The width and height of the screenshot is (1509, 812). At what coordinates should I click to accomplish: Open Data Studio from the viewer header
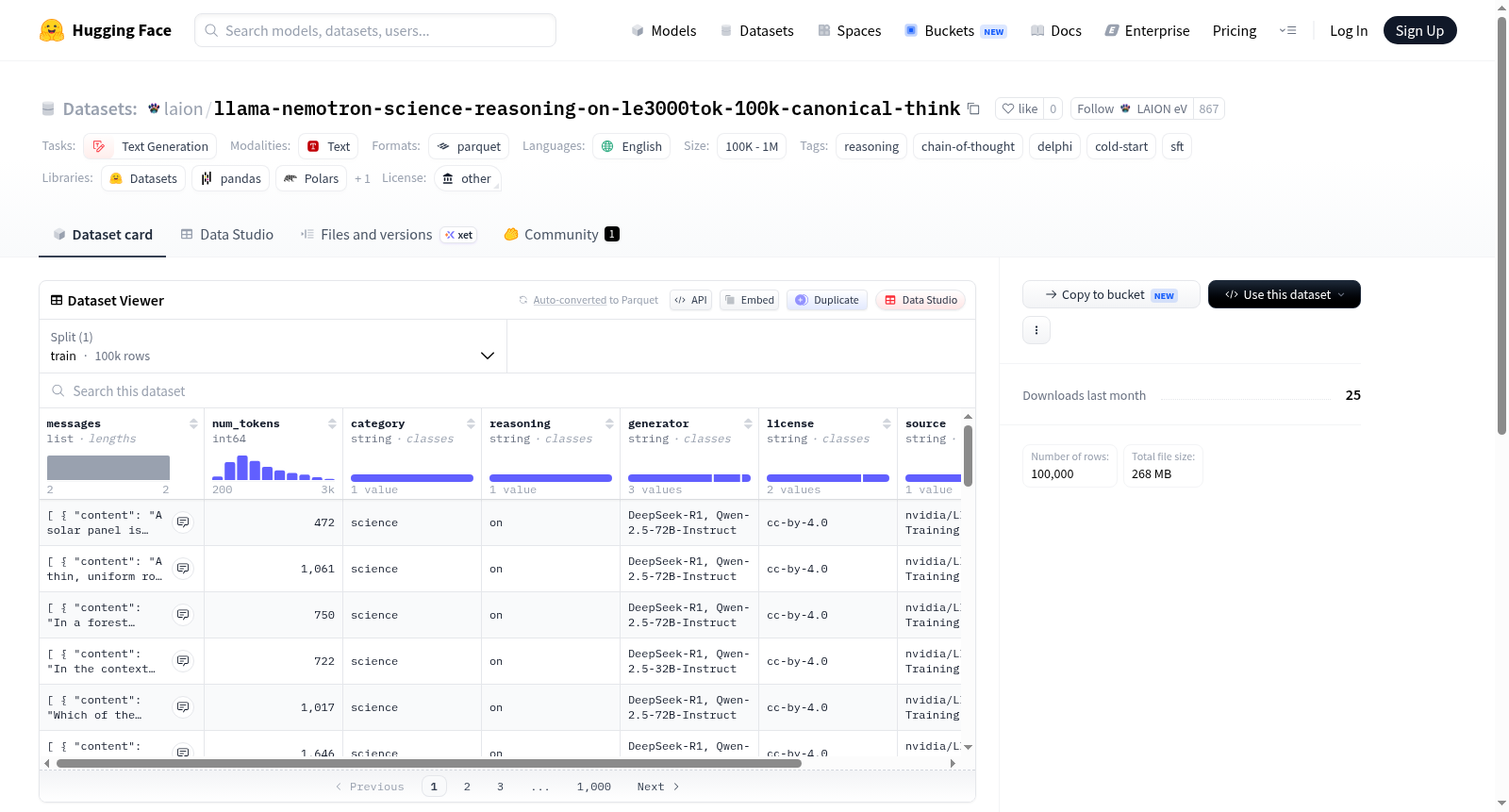[920, 300]
